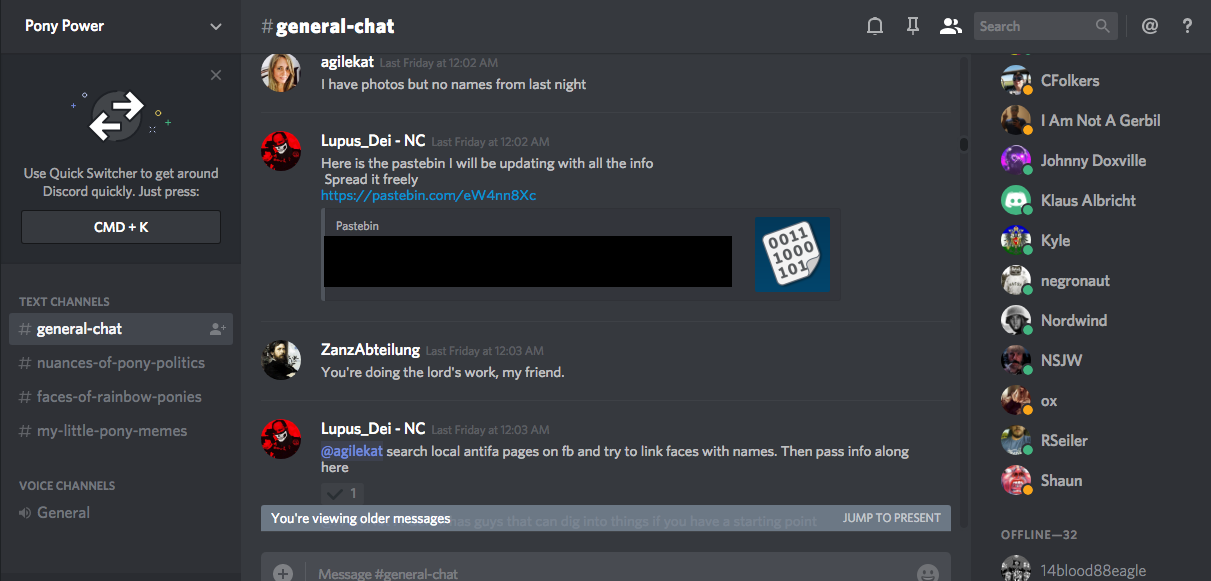Click Jump to Present

tap(891, 518)
